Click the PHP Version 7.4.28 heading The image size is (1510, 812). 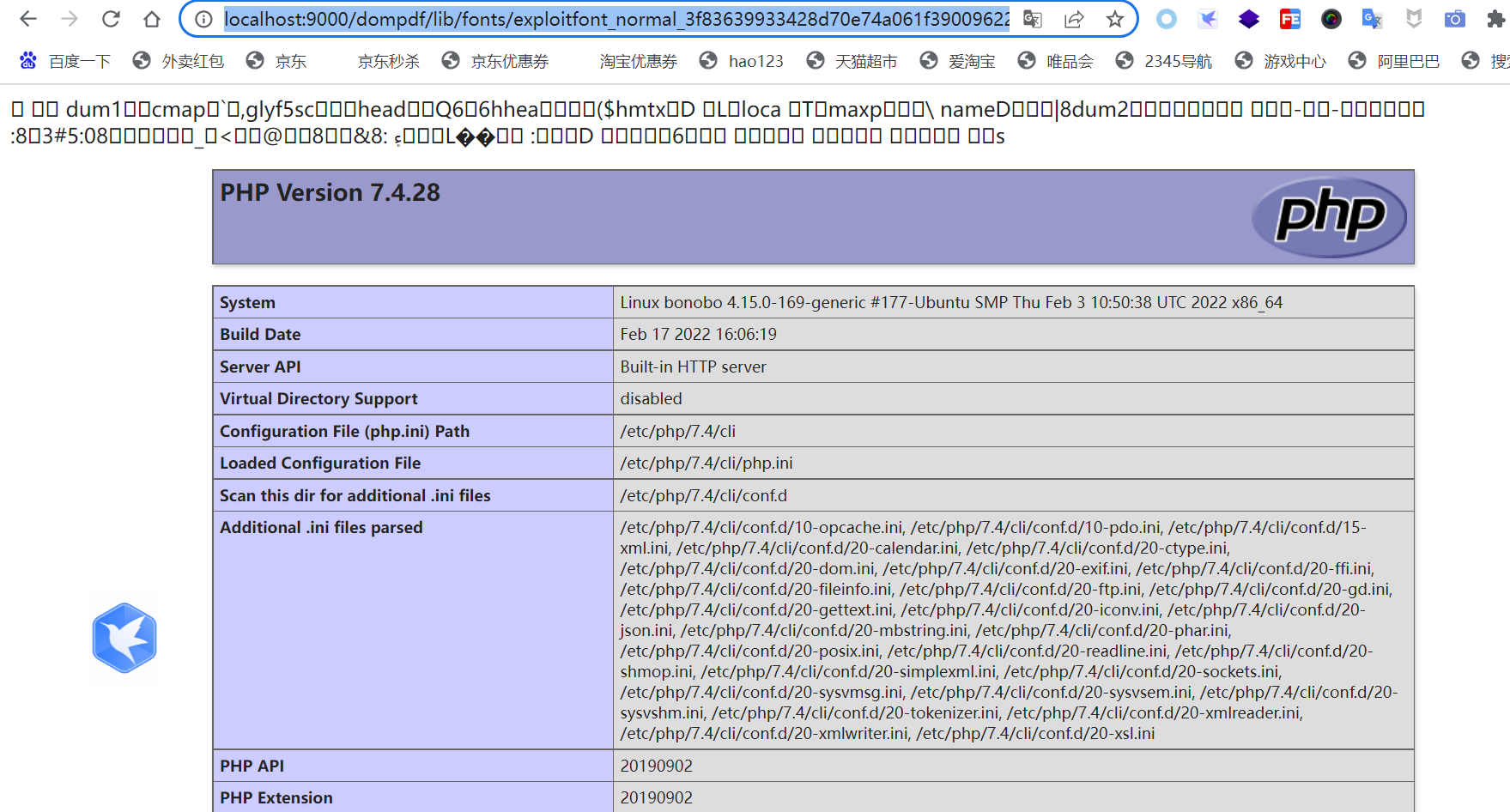coord(330,192)
